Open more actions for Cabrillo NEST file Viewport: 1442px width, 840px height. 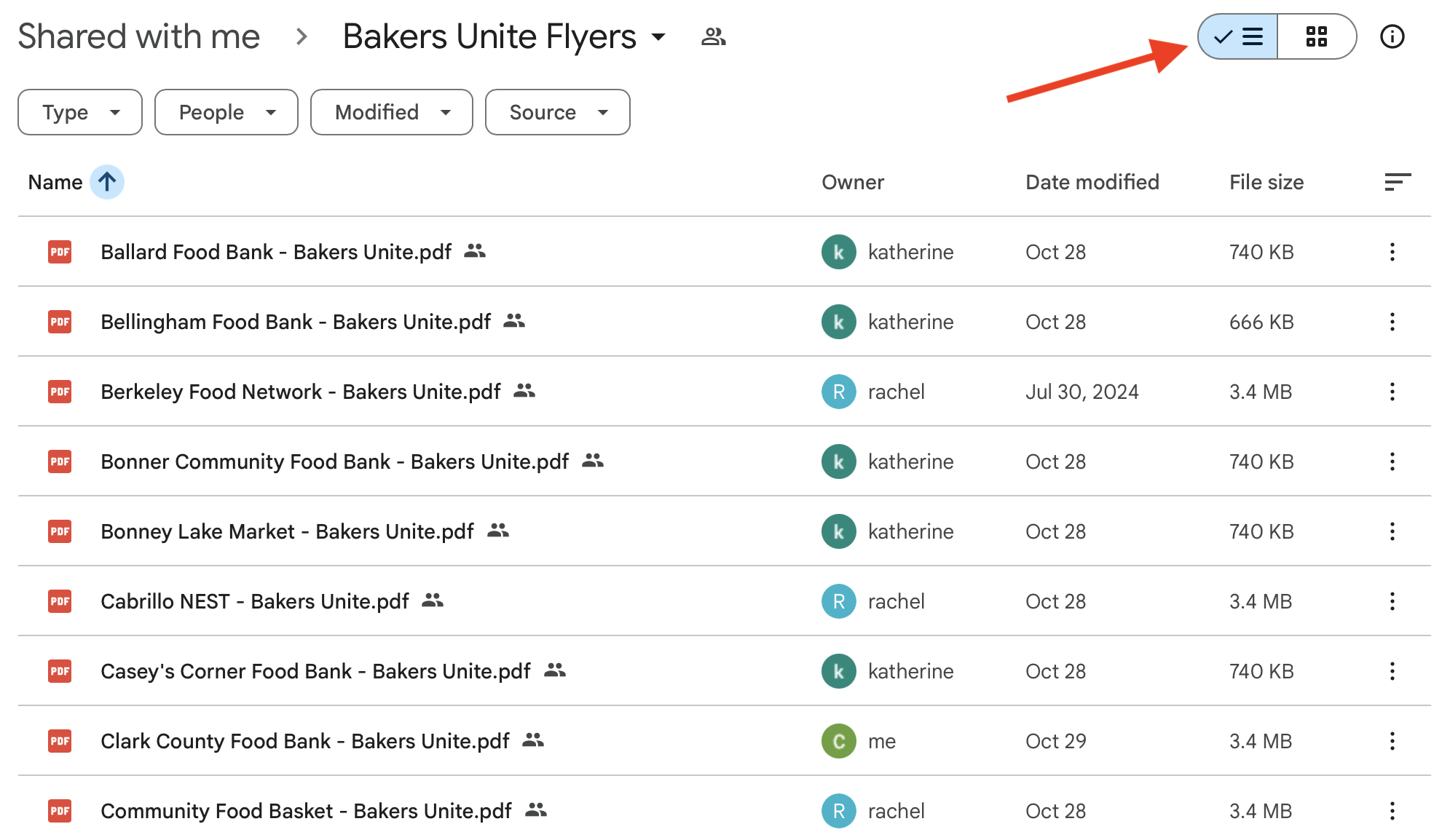(x=1392, y=601)
